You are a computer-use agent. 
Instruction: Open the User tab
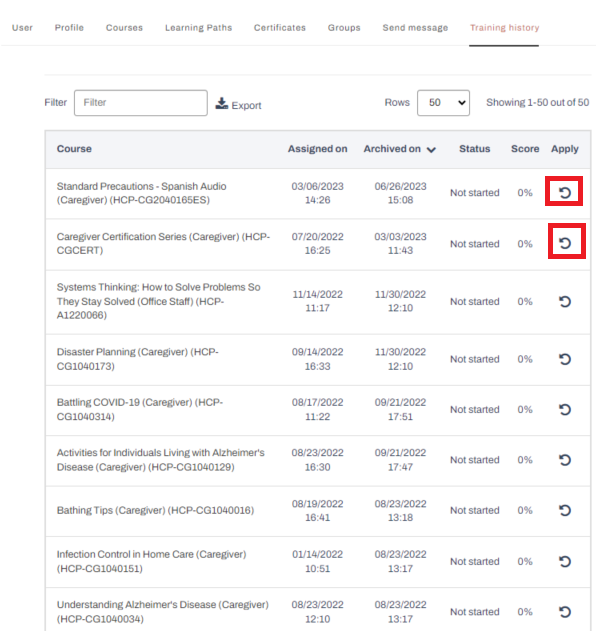[22, 28]
